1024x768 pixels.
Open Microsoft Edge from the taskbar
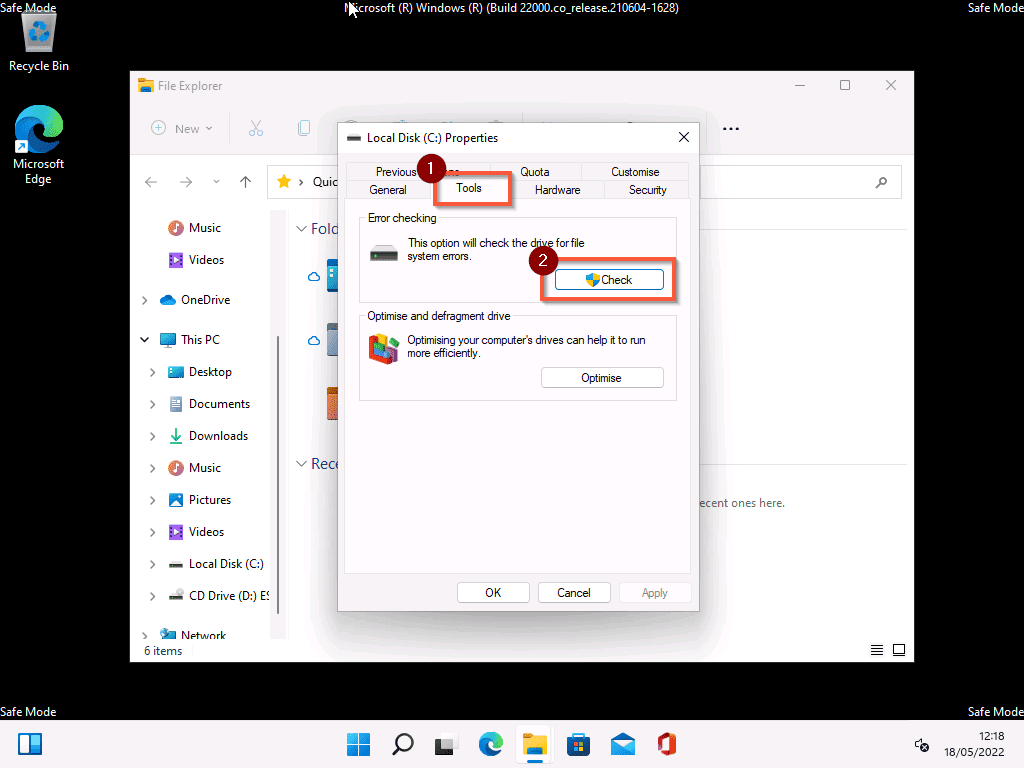pos(490,744)
